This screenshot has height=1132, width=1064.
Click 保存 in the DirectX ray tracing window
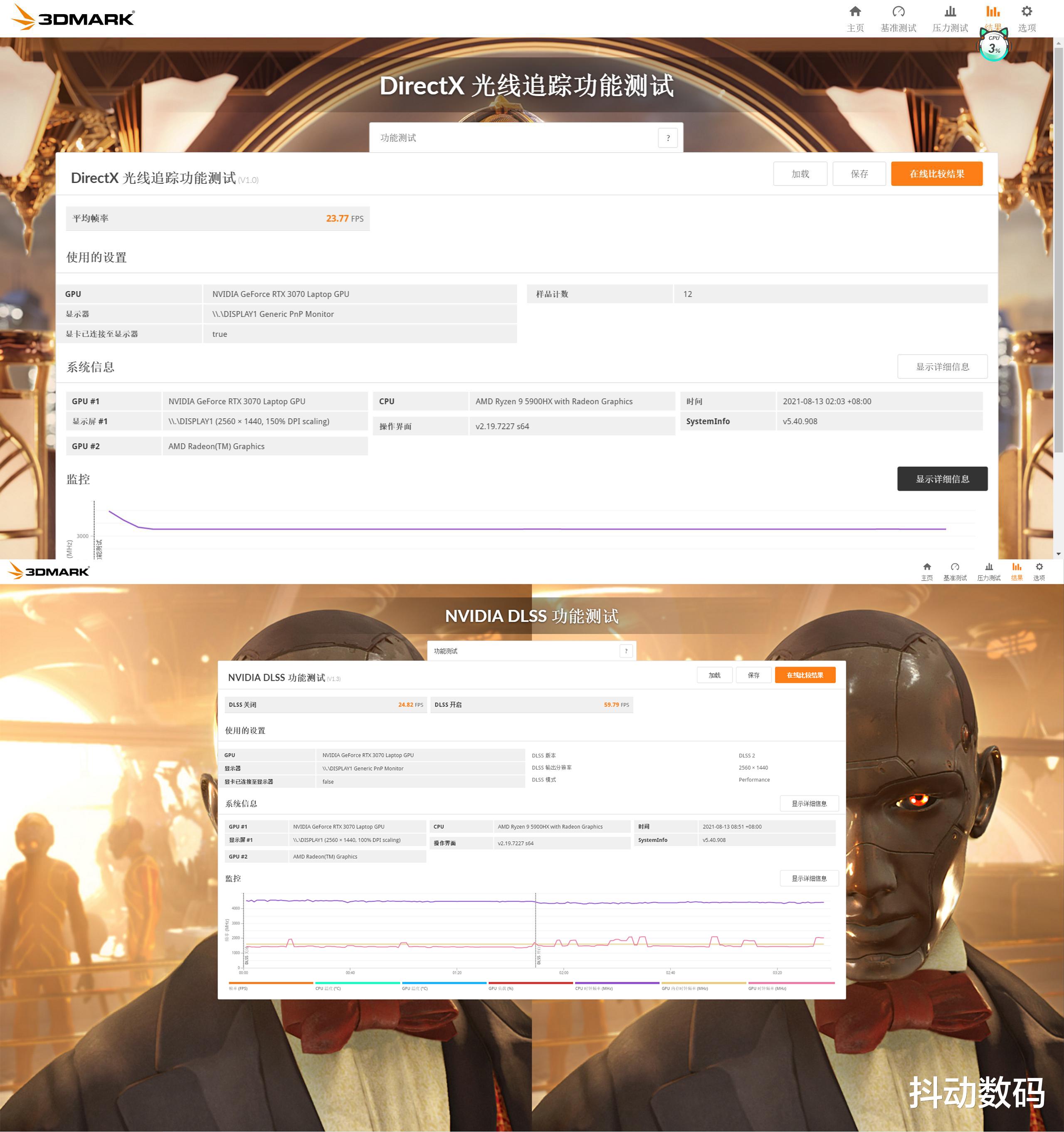pyautogui.click(x=859, y=174)
